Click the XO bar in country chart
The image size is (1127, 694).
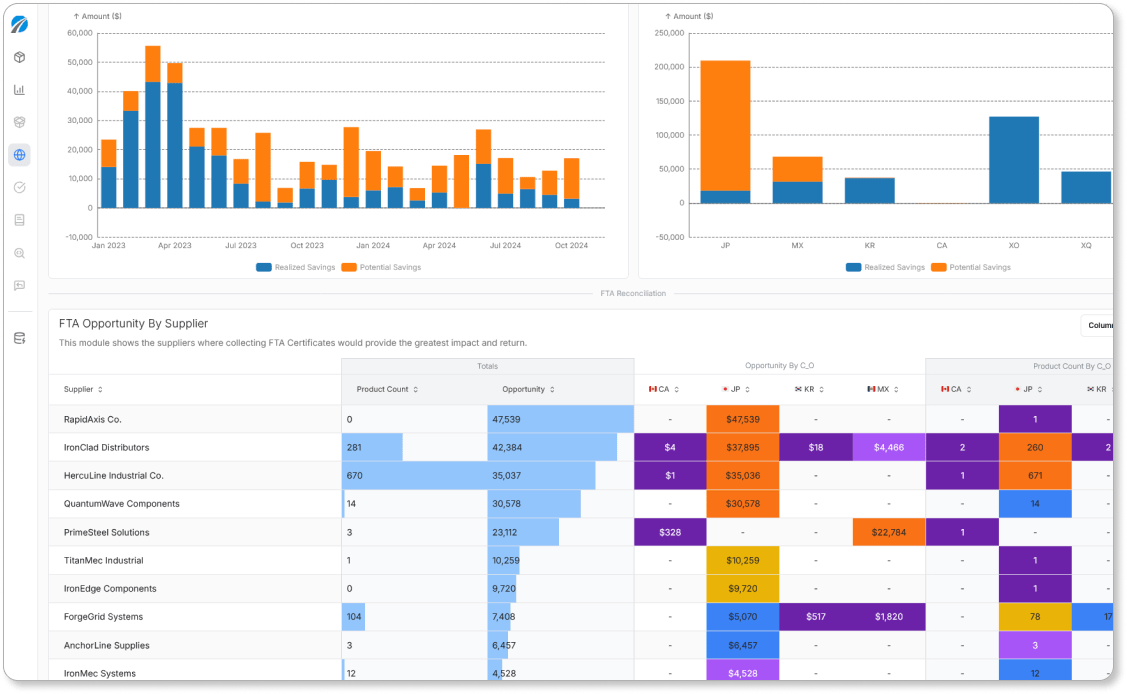click(x=1013, y=160)
